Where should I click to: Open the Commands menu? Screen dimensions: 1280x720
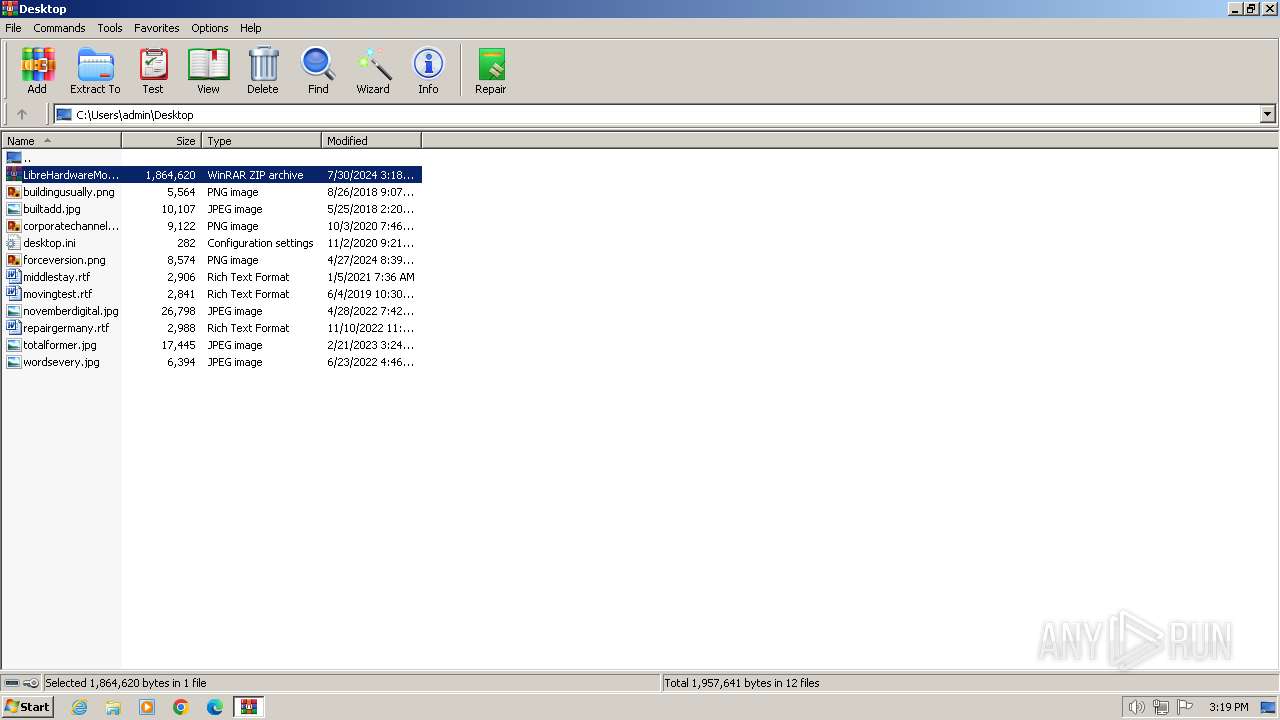pyautogui.click(x=59, y=28)
